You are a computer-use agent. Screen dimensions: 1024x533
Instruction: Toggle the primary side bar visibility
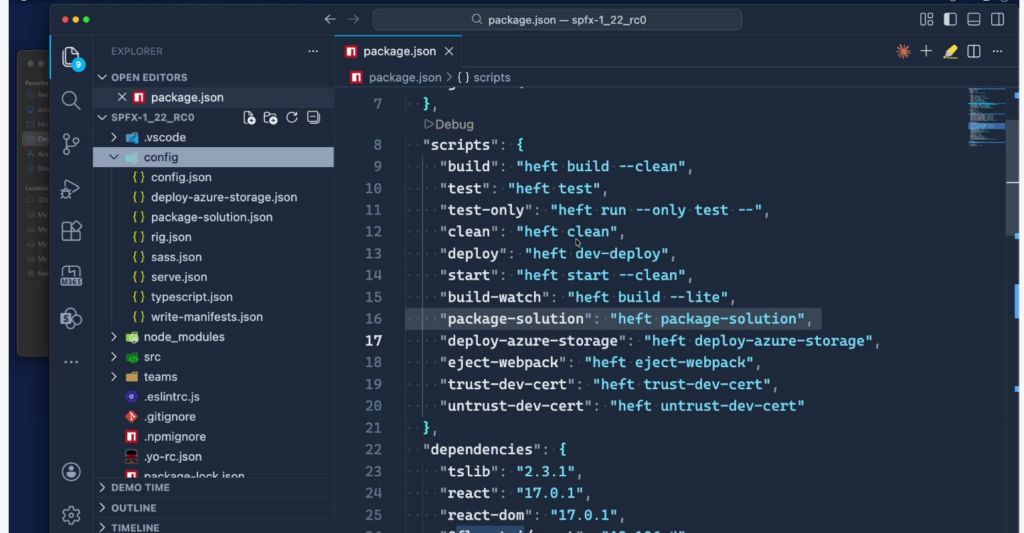pyautogui.click(x=950, y=19)
